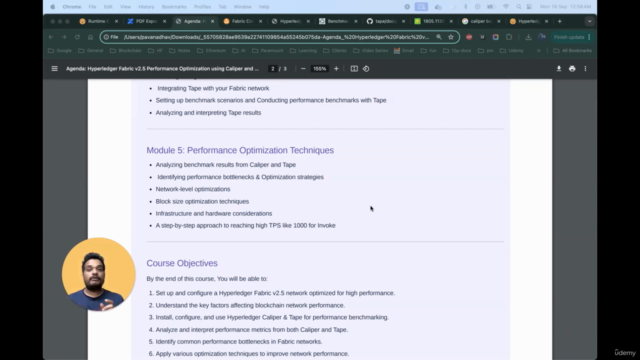Open the red adblock extension icon
The height and width of the screenshot is (360, 640).
coord(469,37)
